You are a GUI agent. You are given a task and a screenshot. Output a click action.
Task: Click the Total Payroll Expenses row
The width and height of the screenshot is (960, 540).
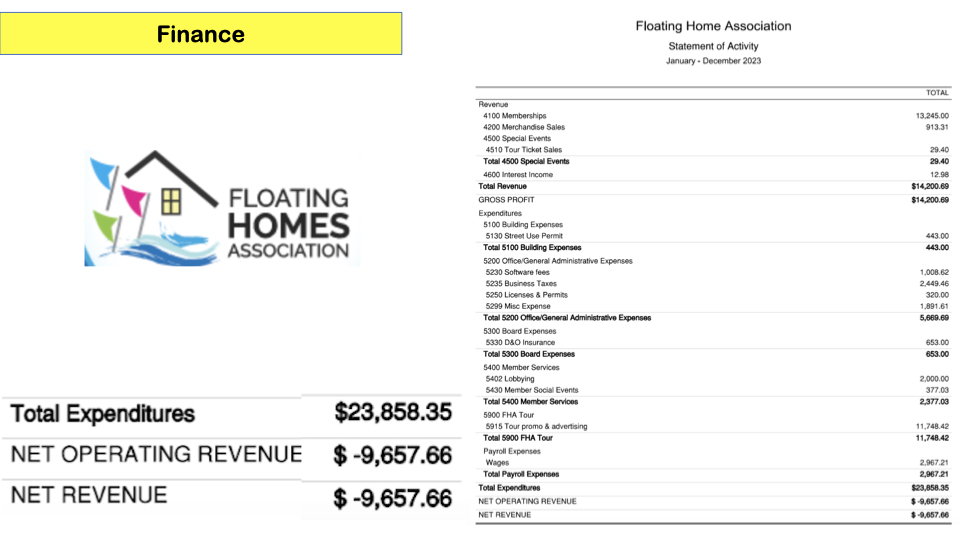click(521, 474)
